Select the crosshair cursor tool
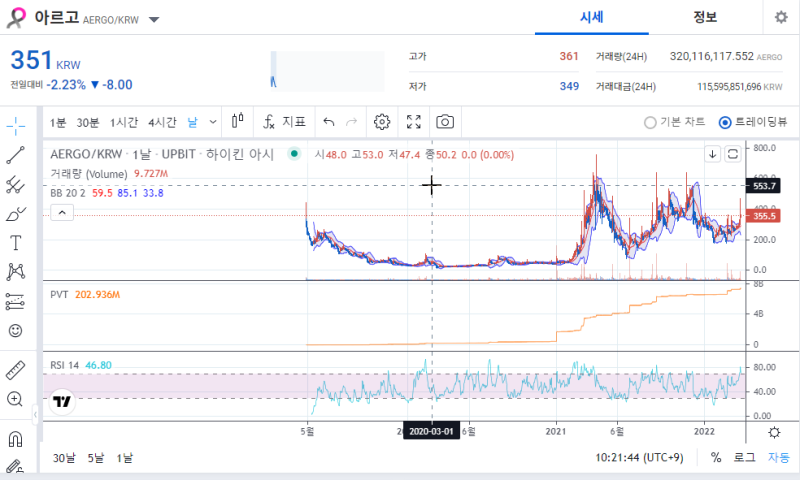The height and width of the screenshot is (480, 800). (x=16, y=125)
